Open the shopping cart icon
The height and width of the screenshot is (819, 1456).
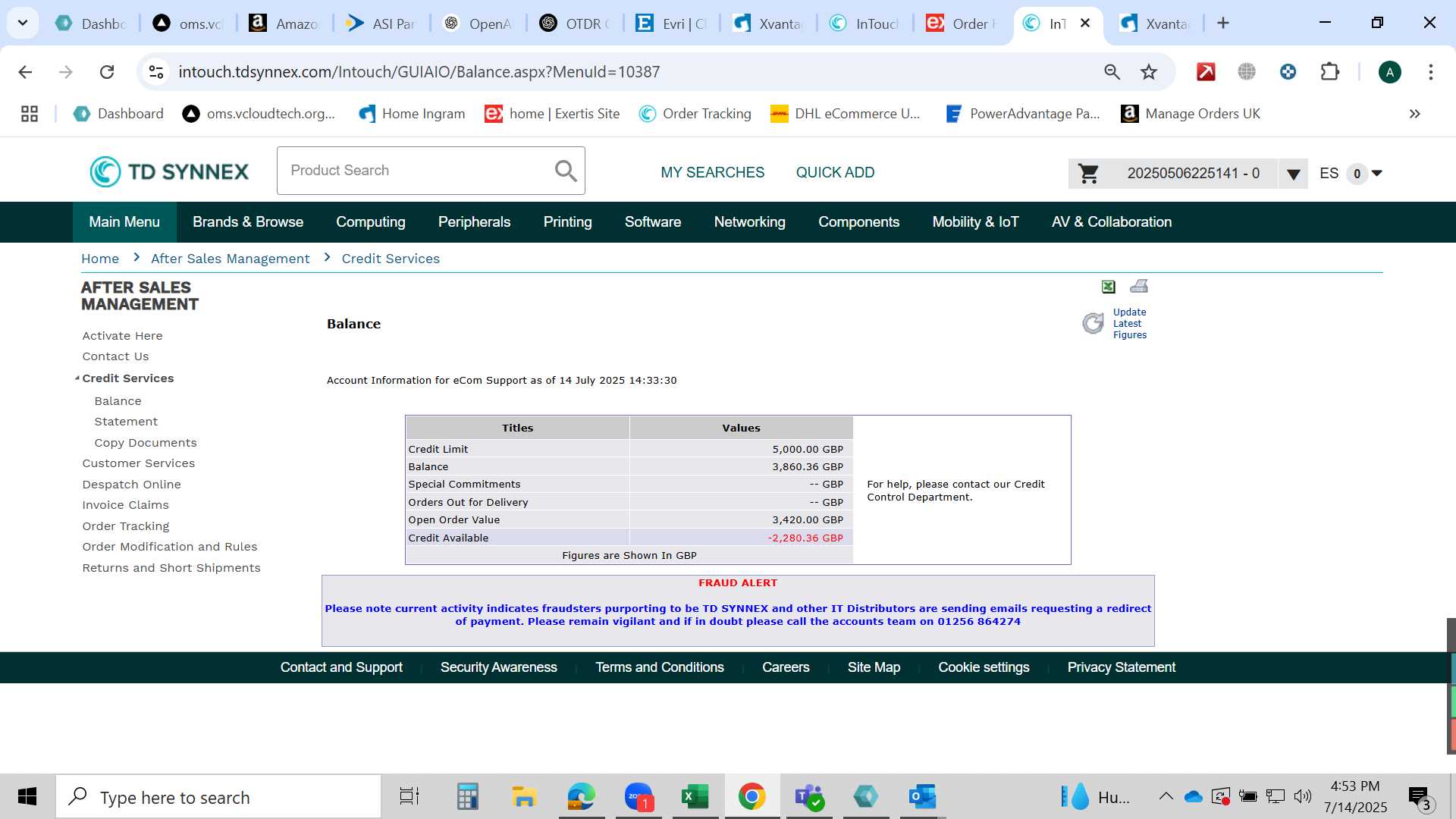[x=1088, y=174]
